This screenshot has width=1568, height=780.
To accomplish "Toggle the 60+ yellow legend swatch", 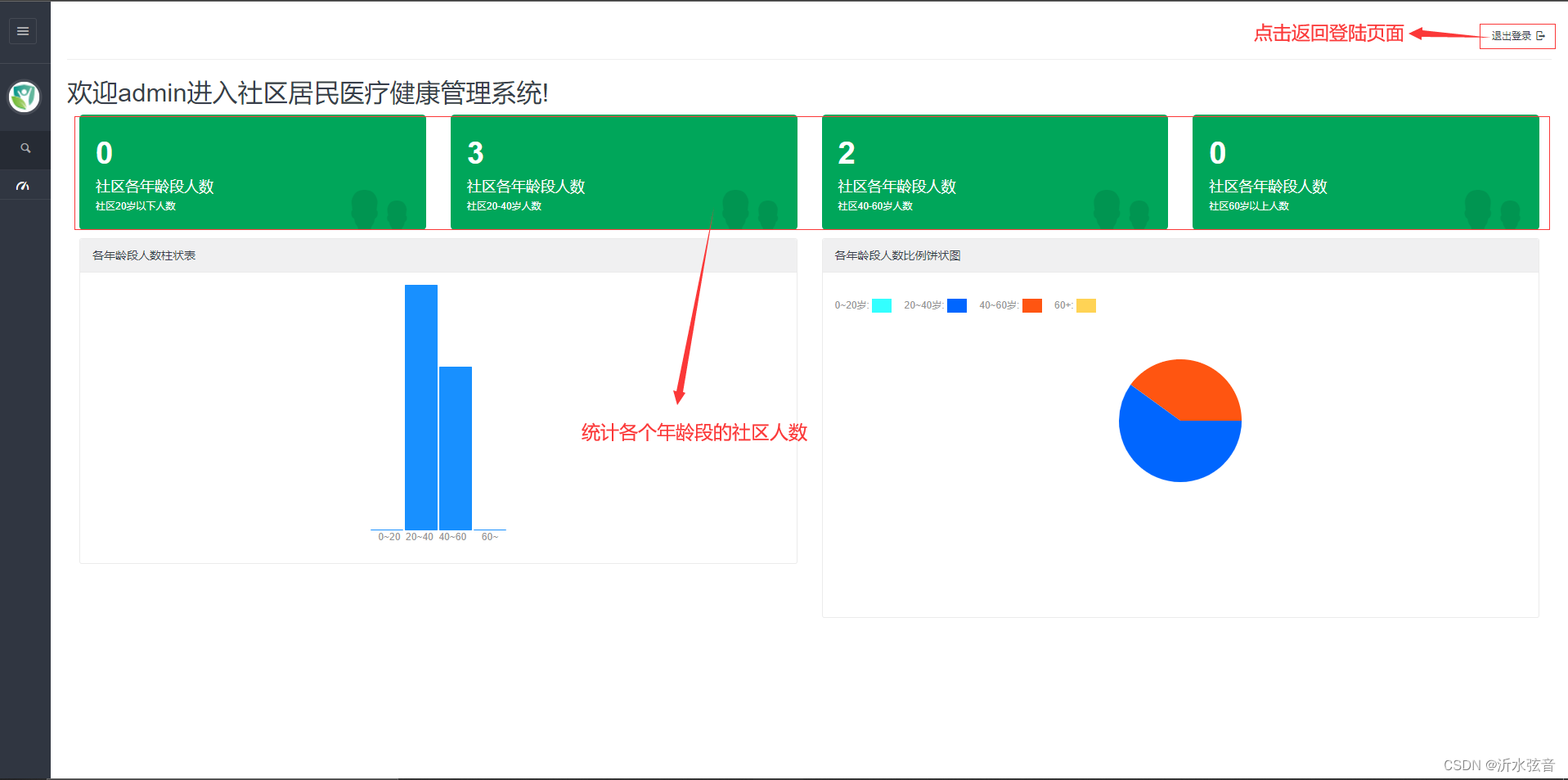I will coord(1086,305).
